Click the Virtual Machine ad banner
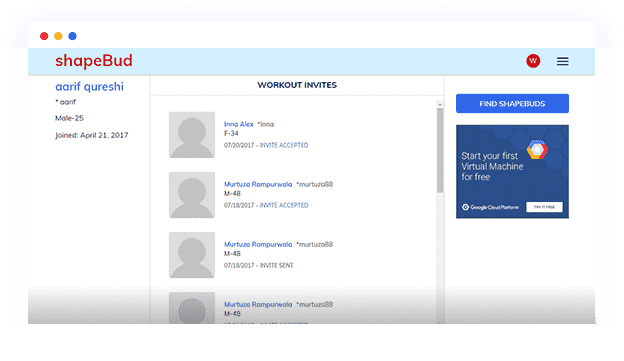Screen dimensions: 624x361 [x=512, y=172]
